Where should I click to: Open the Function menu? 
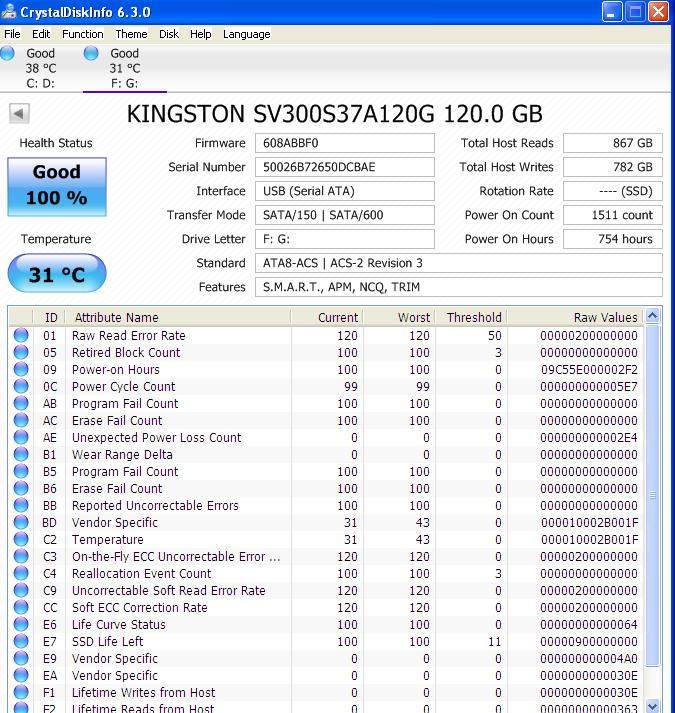click(82, 34)
